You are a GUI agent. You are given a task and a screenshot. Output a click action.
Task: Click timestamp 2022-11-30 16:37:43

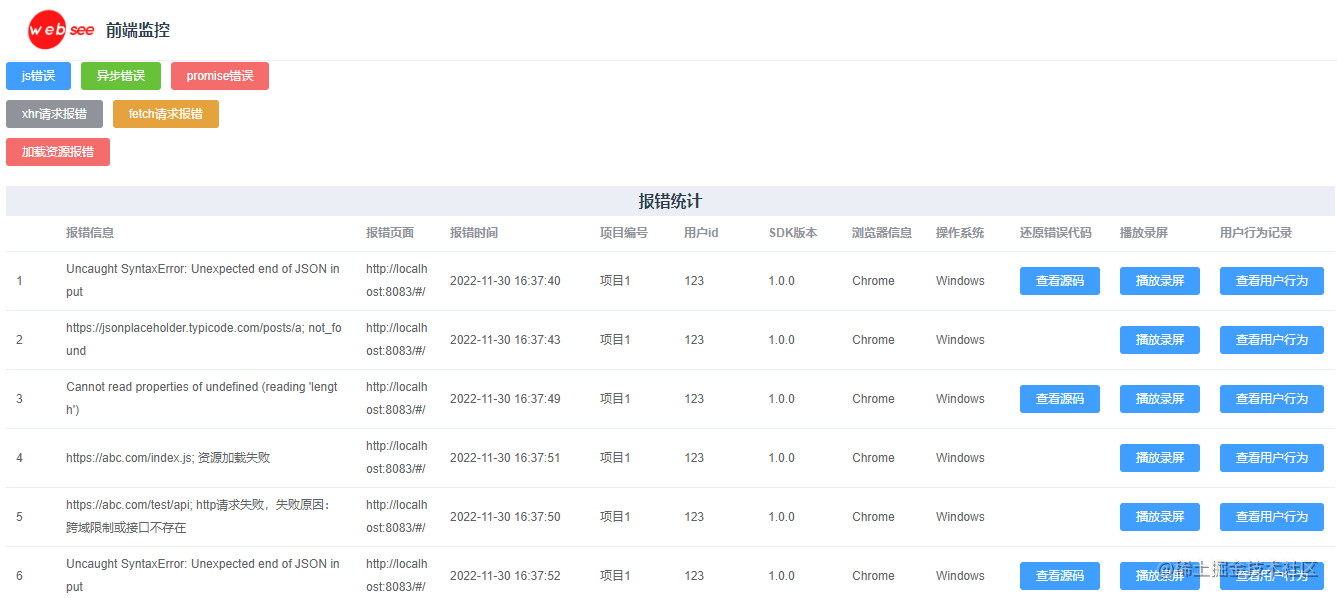coord(505,340)
